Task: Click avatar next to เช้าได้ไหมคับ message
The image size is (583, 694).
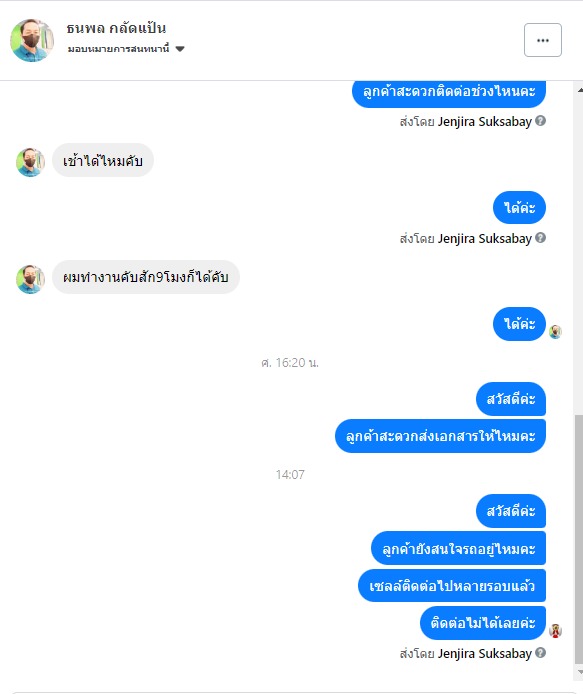Action: pyautogui.click(x=31, y=162)
